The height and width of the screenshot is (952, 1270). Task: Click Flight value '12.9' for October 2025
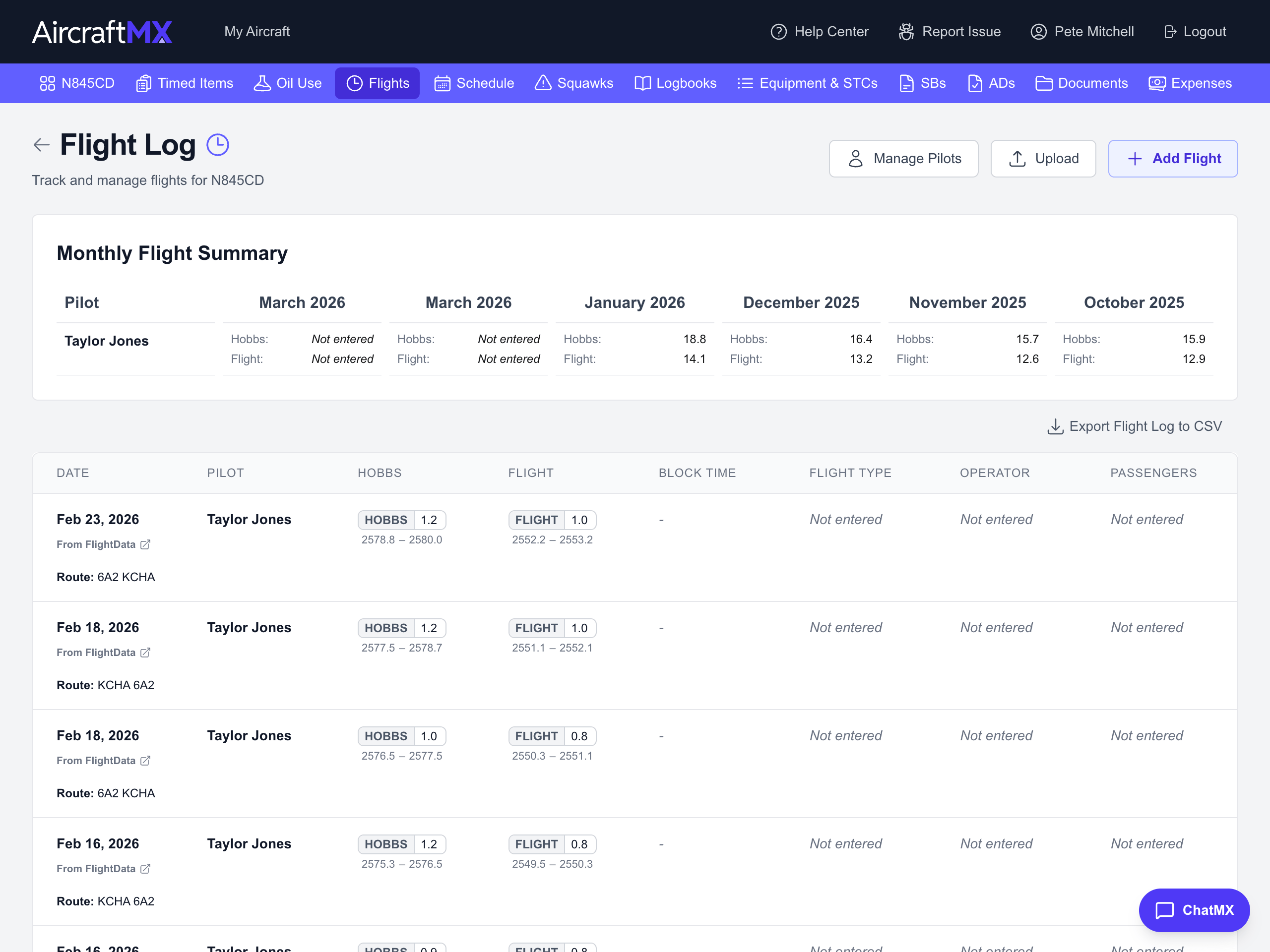pyautogui.click(x=1194, y=358)
